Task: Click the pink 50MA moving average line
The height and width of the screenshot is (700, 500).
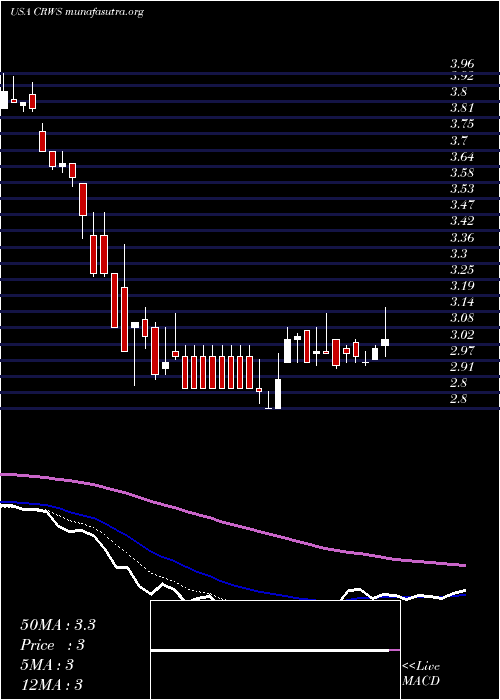Action: tap(233, 525)
